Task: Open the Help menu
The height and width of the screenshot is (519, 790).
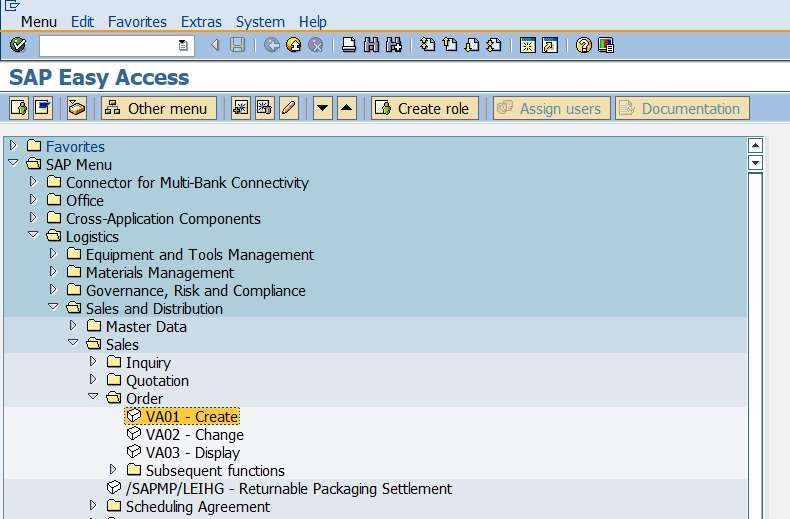Action: 312,22
